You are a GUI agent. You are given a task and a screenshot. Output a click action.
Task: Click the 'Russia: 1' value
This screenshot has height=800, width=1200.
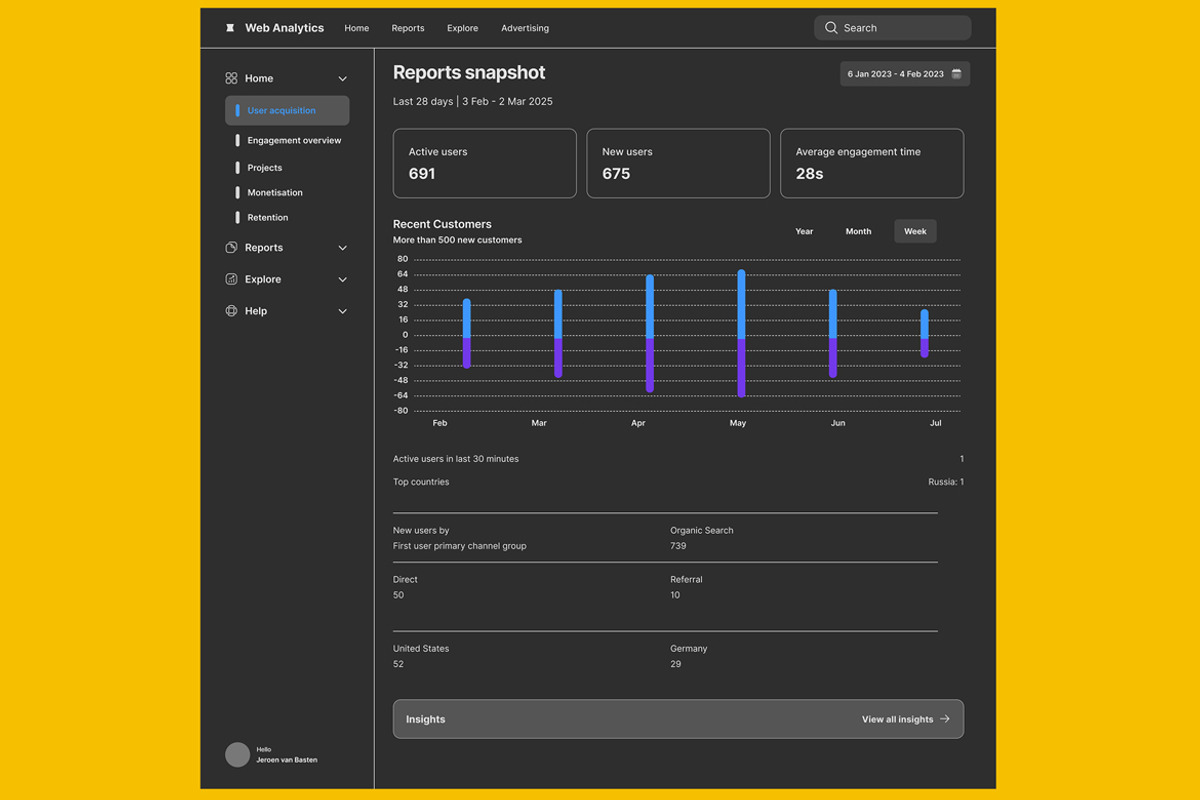[946, 482]
